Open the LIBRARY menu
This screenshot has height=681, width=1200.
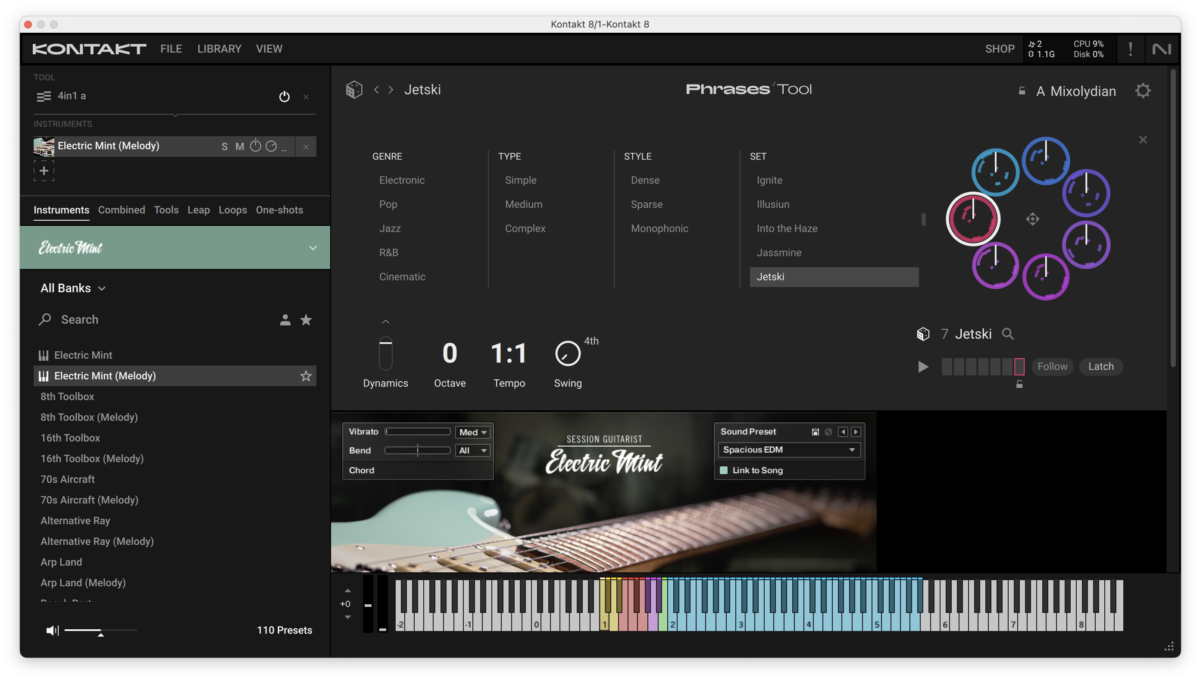pyautogui.click(x=219, y=49)
